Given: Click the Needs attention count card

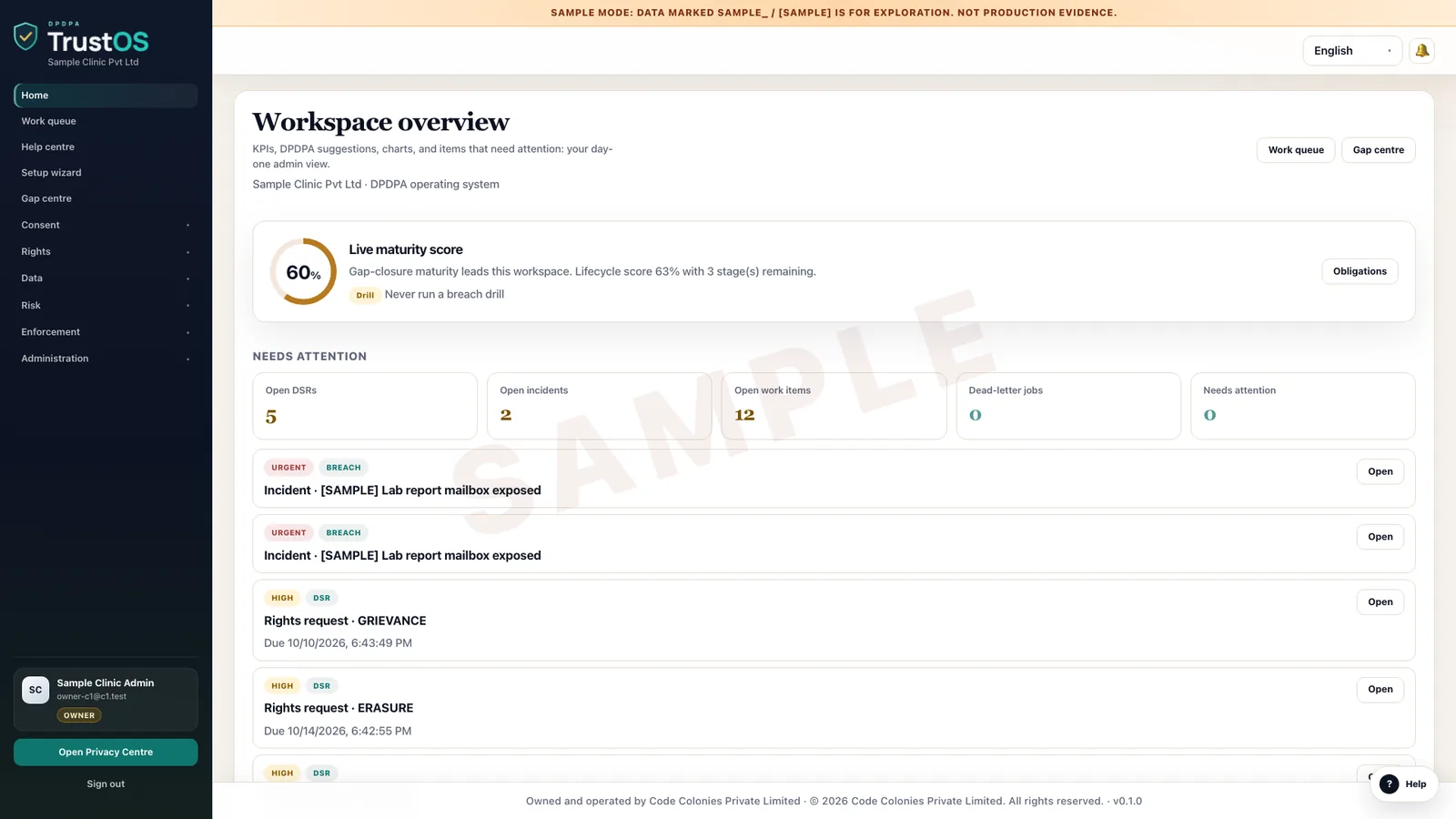Looking at the screenshot, I should coord(1302,406).
